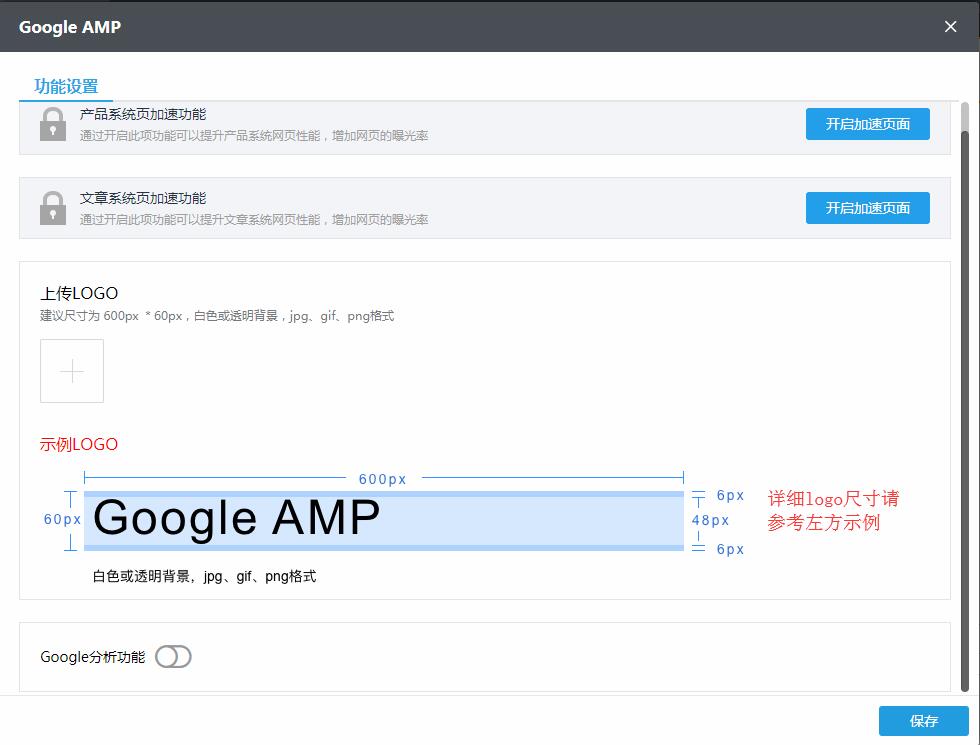
Task: Toggle the Google分析功能 switch
Action: (x=173, y=657)
